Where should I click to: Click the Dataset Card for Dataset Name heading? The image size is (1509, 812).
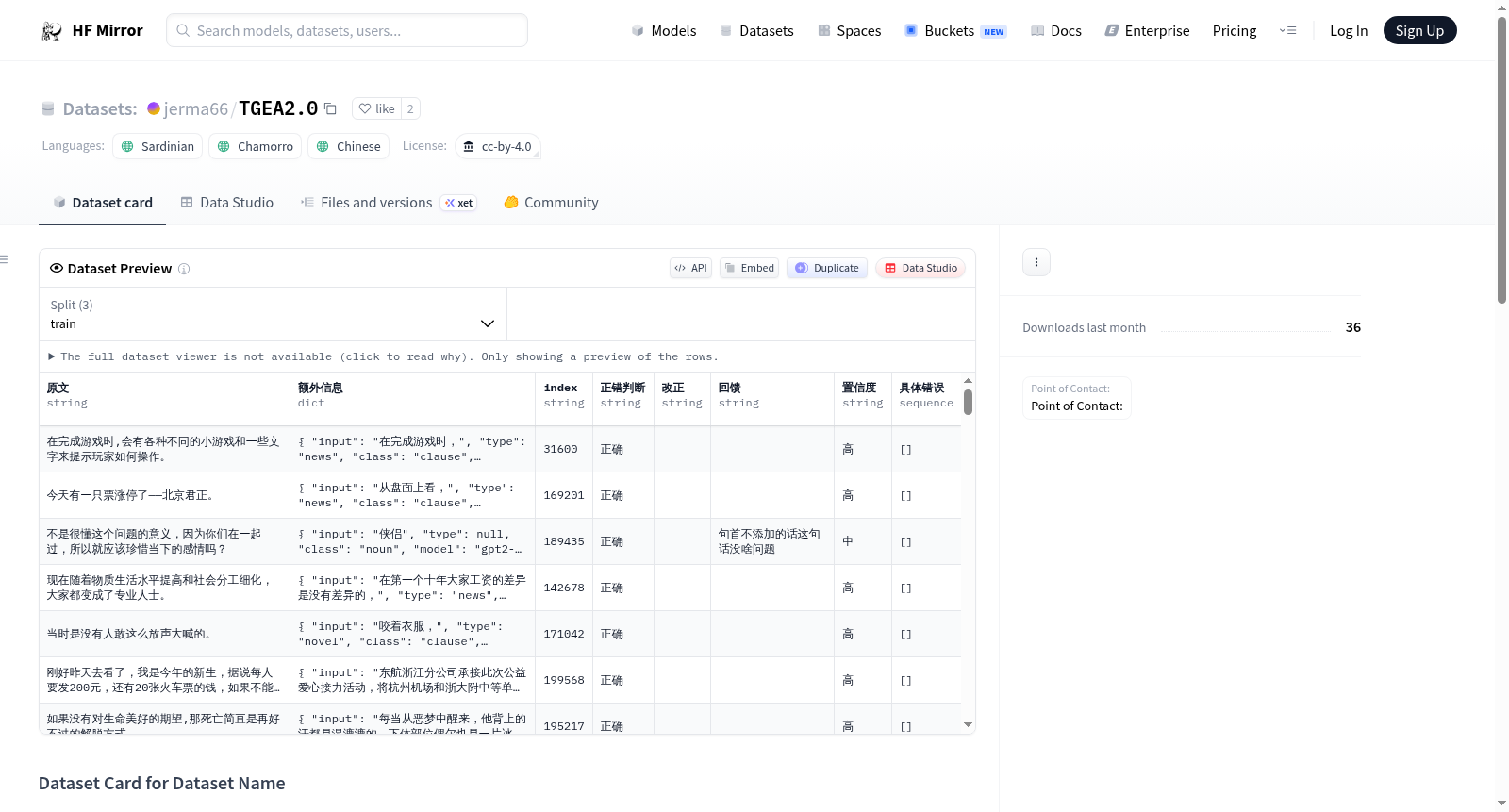coord(162,784)
